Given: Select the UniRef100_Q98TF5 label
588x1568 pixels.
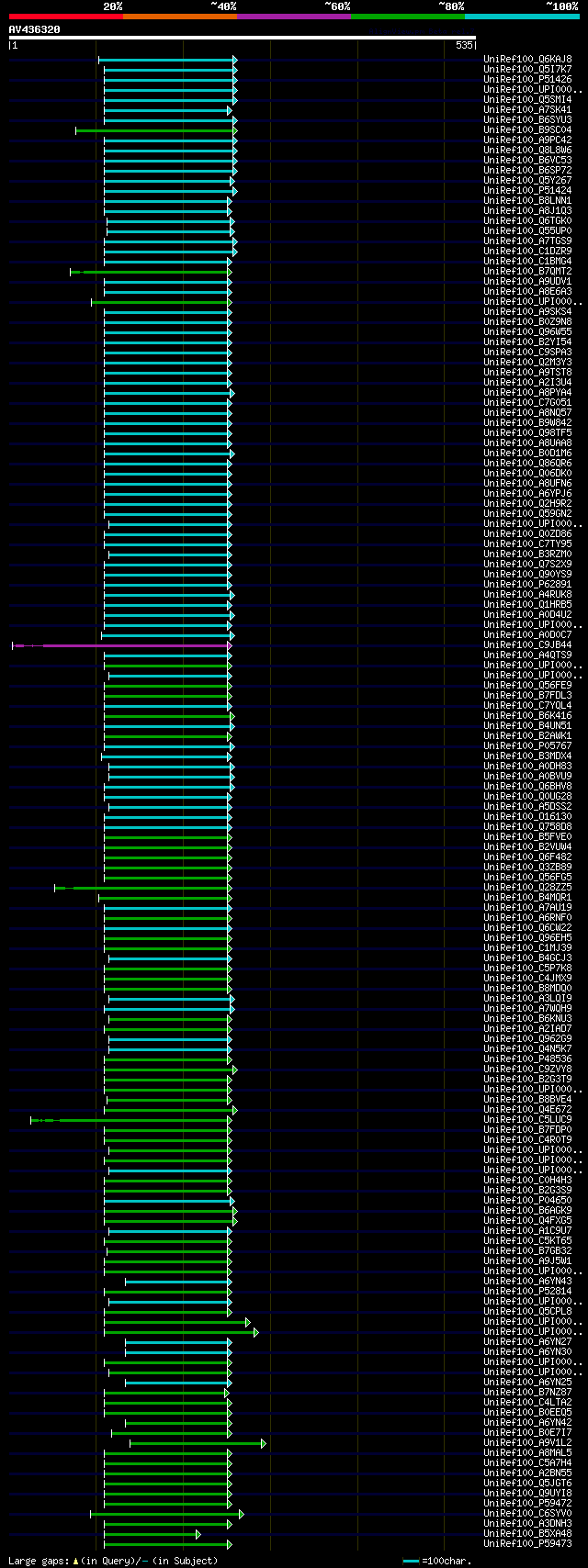Looking at the screenshot, I should click(x=527, y=433).
